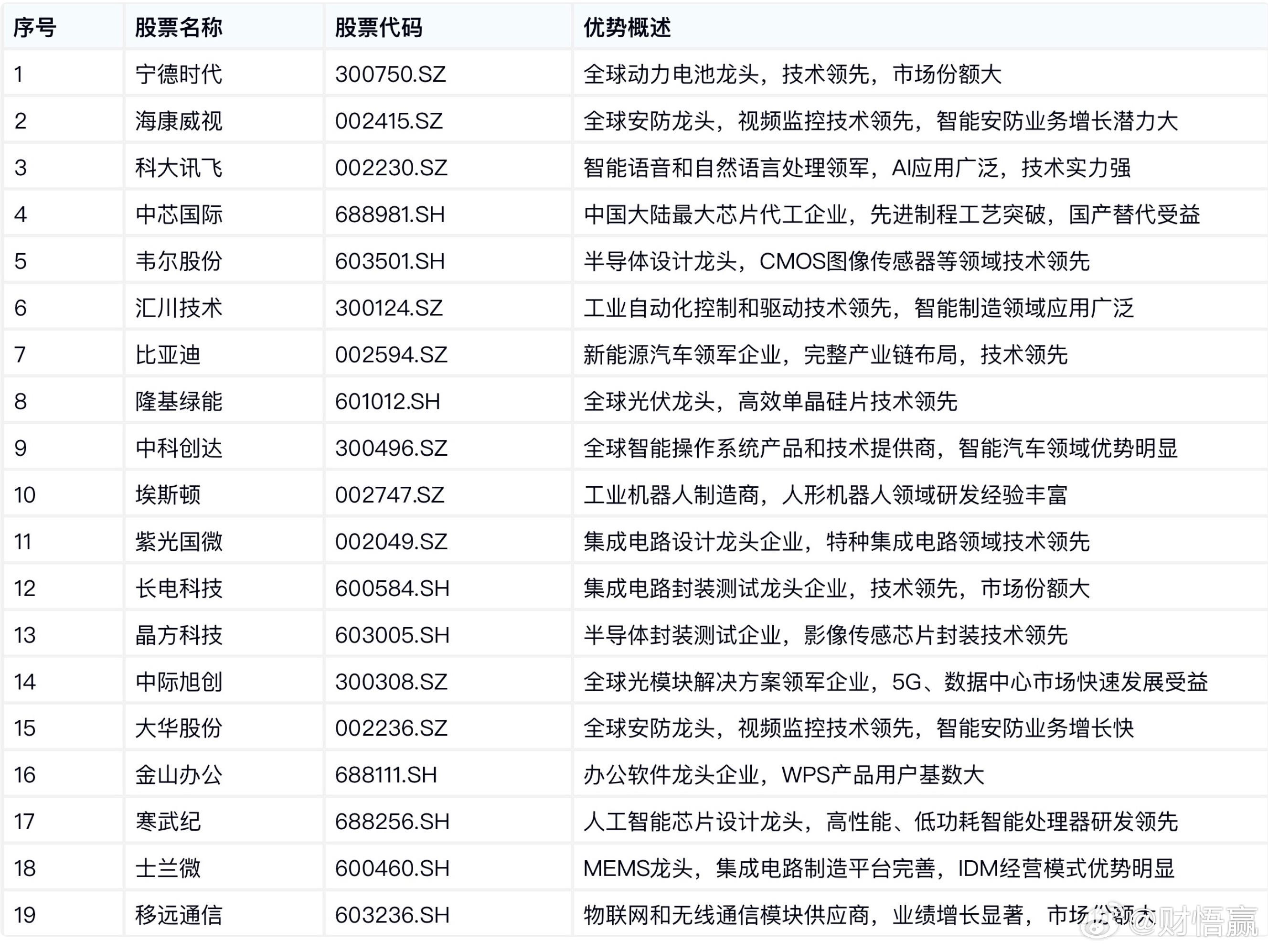The height and width of the screenshot is (952, 1268).
Task: Select the stock name 中际旭创
Action: 178,682
